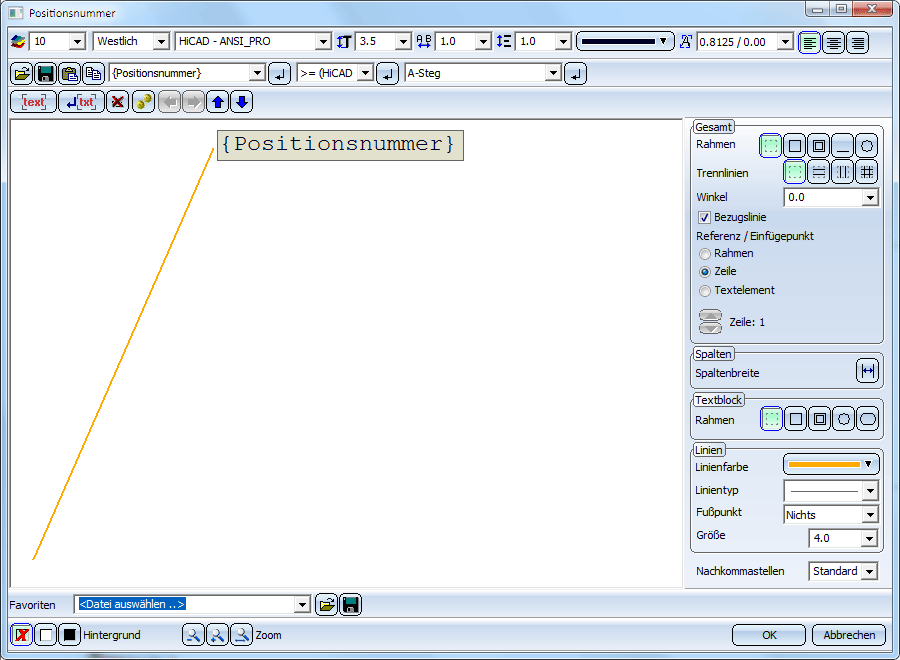Click the save icon next to Favoriten

coord(350,605)
